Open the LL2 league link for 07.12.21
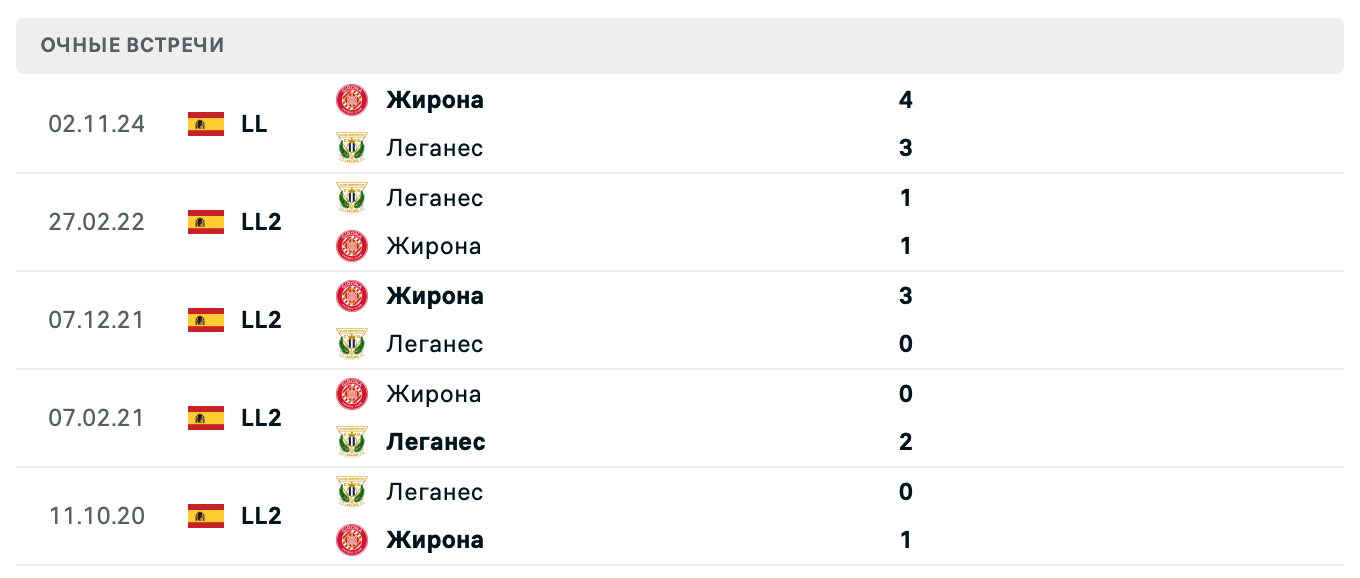1360x578 pixels. coord(261,320)
